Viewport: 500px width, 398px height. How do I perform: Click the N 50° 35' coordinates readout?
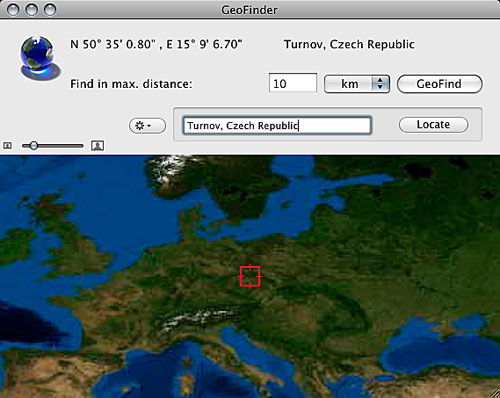pyautogui.click(x=156, y=44)
